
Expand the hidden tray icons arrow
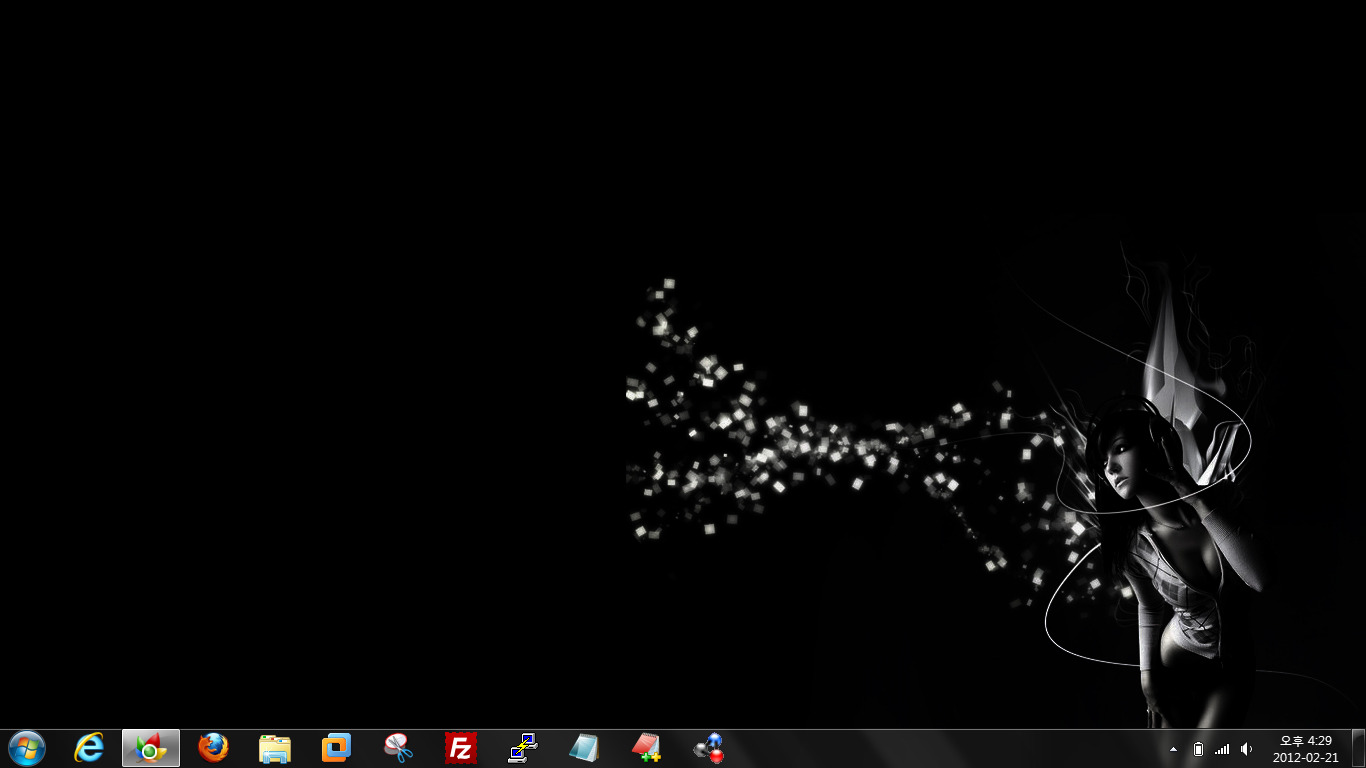pyautogui.click(x=1173, y=749)
